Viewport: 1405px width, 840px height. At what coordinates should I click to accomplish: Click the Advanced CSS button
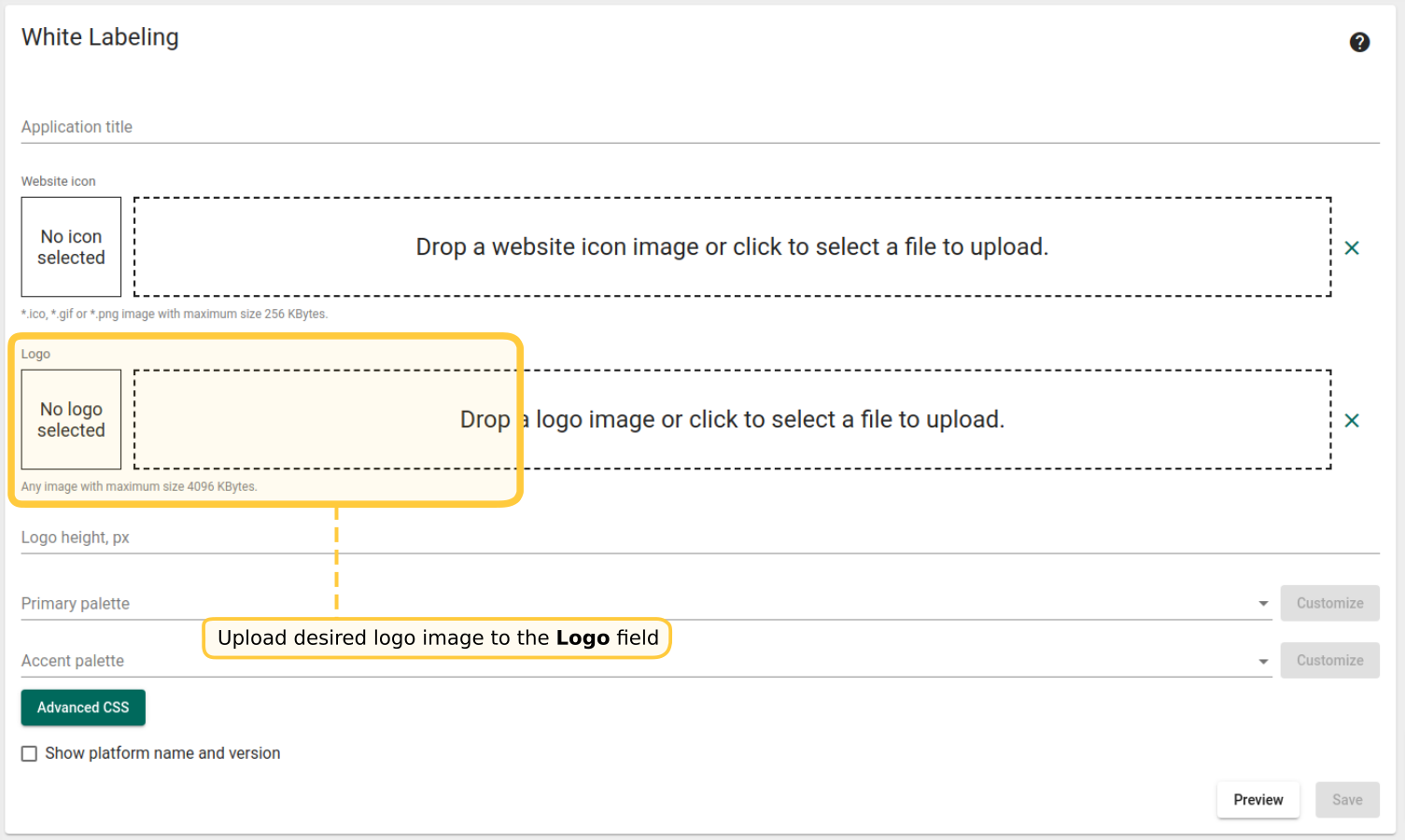(x=83, y=707)
